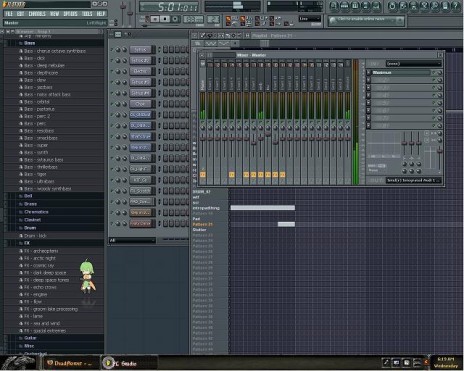
Task: Click the clip block on Pattern 21 row
Action: [x=286, y=224]
